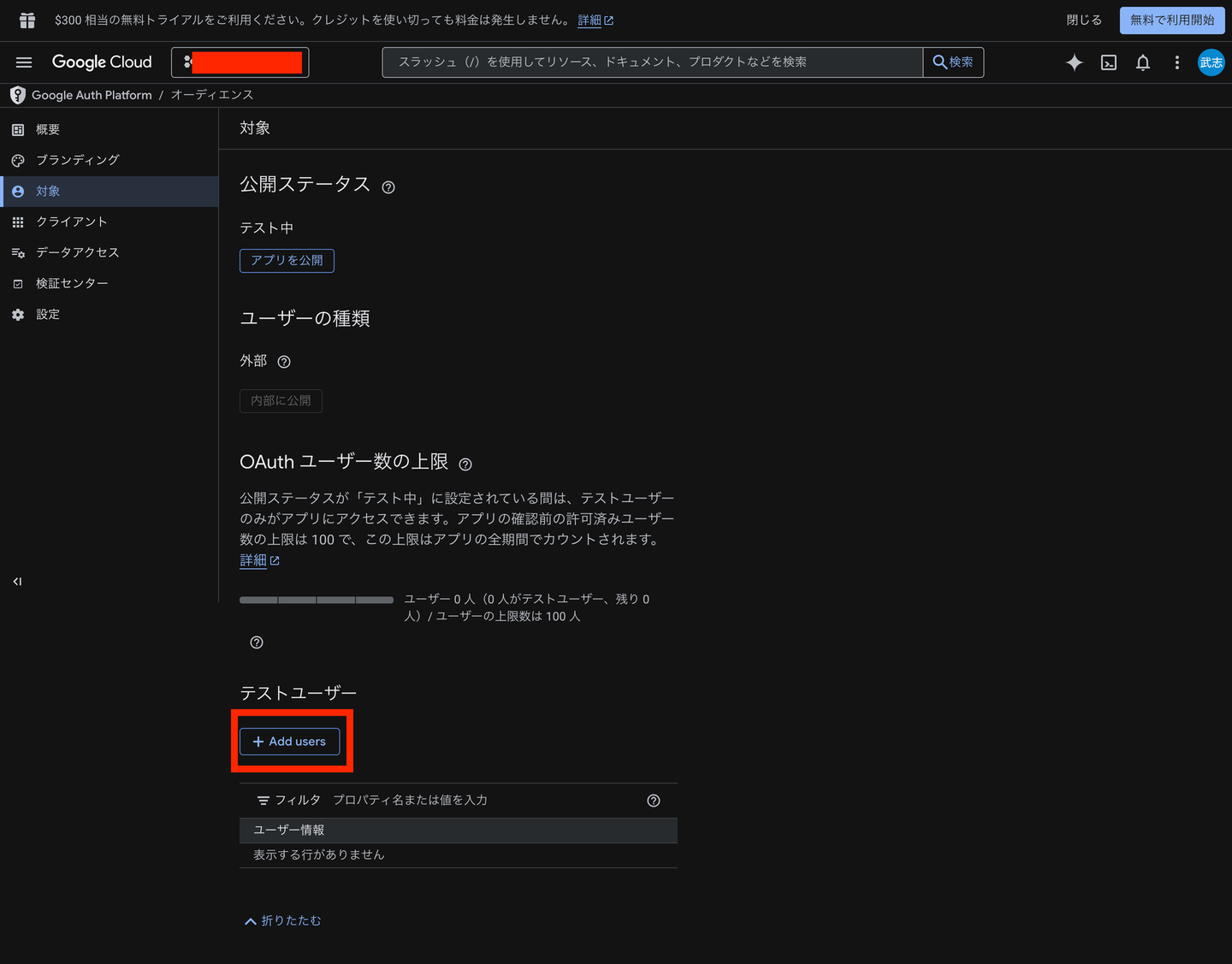Open the project selector dropdown
The image size is (1232, 964).
[x=240, y=62]
